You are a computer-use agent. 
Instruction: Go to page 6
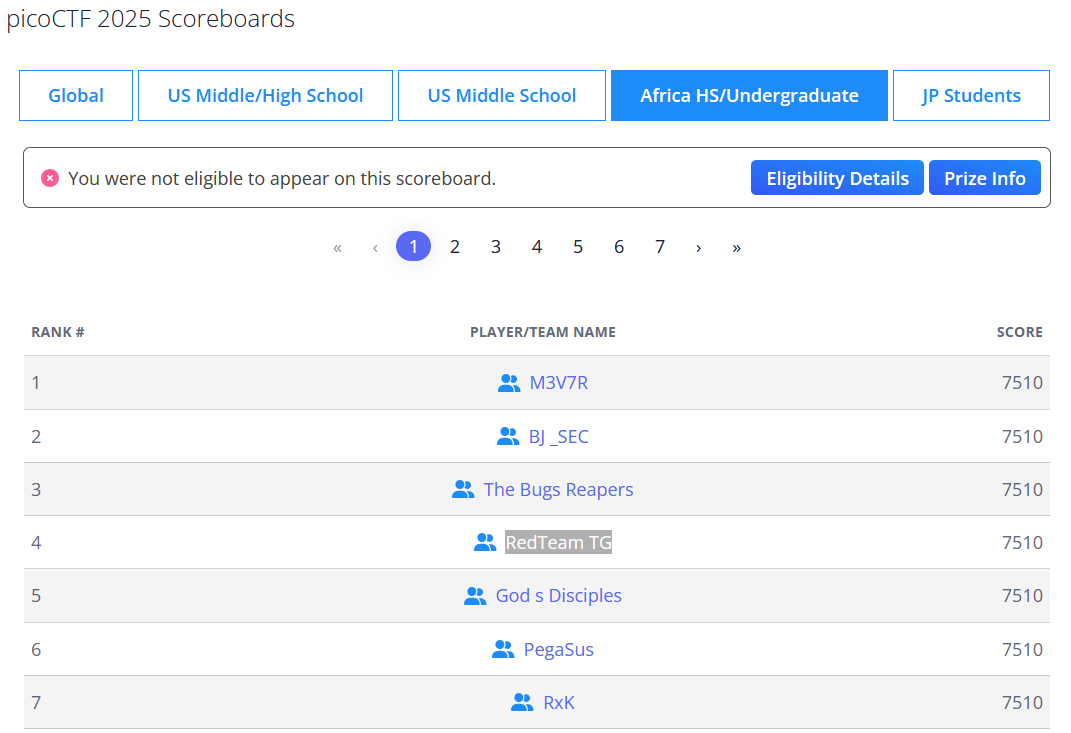tap(619, 247)
